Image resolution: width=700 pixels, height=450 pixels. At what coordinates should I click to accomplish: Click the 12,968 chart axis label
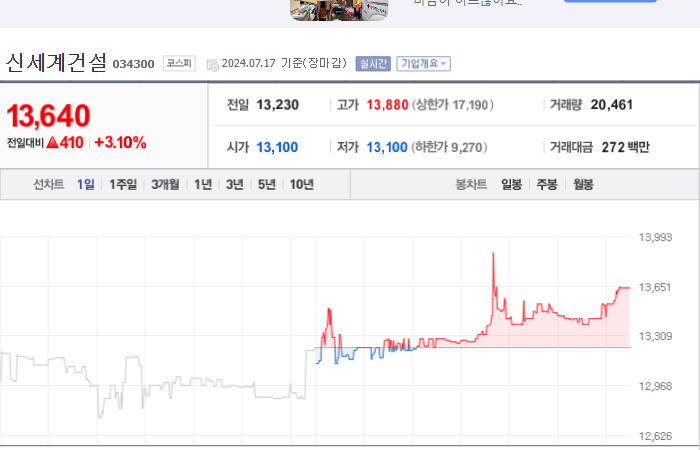(x=655, y=386)
